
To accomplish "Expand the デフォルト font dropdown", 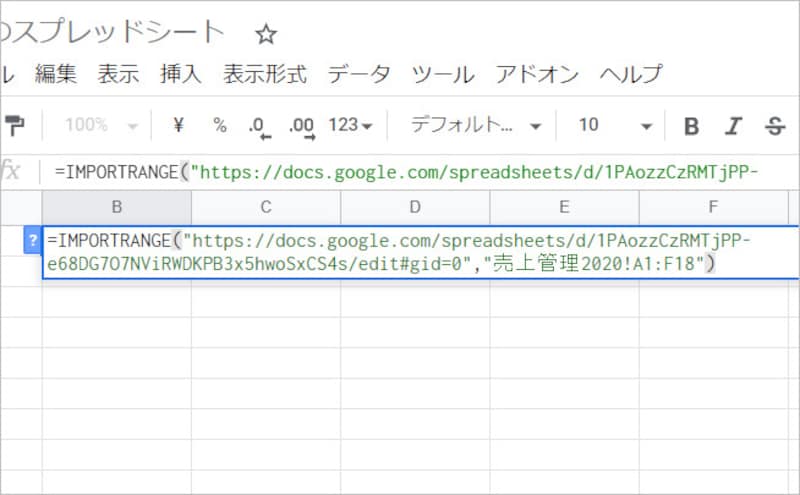I will 476,125.
